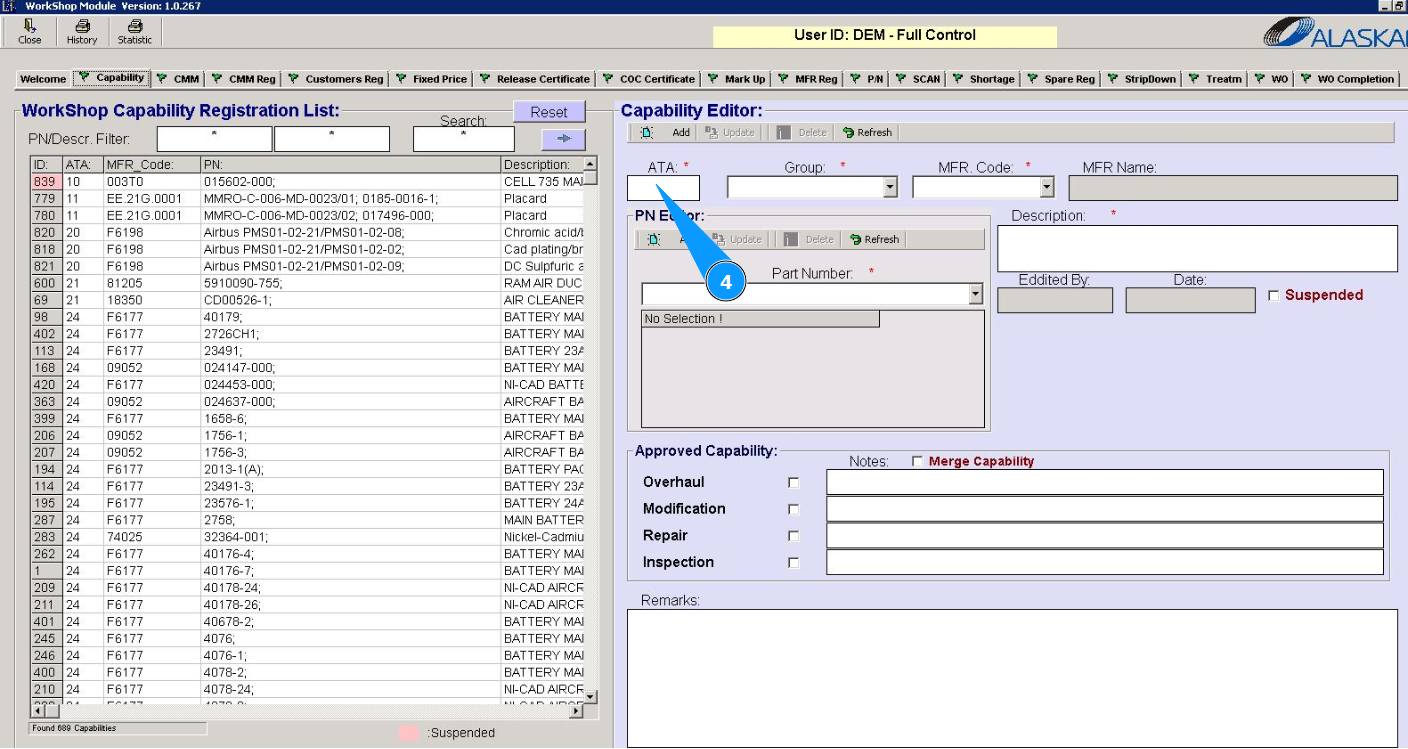This screenshot has height=749, width=1408.
Task: Expand the Part Number dropdown
Action: pyautogui.click(x=976, y=295)
